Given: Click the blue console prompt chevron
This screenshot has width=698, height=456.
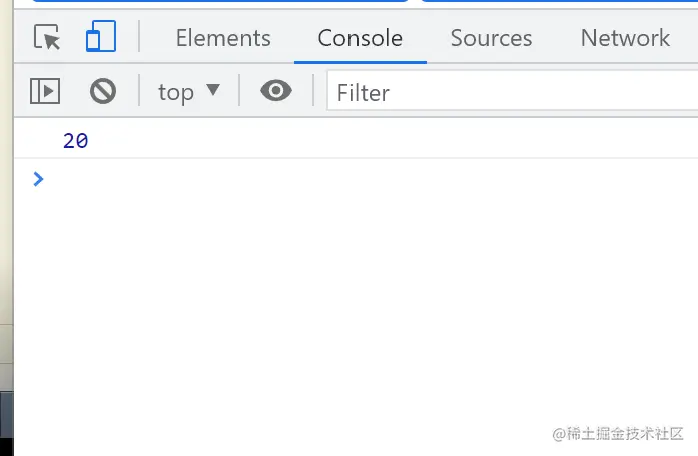Looking at the screenshot, I should (x=38, y=179).
